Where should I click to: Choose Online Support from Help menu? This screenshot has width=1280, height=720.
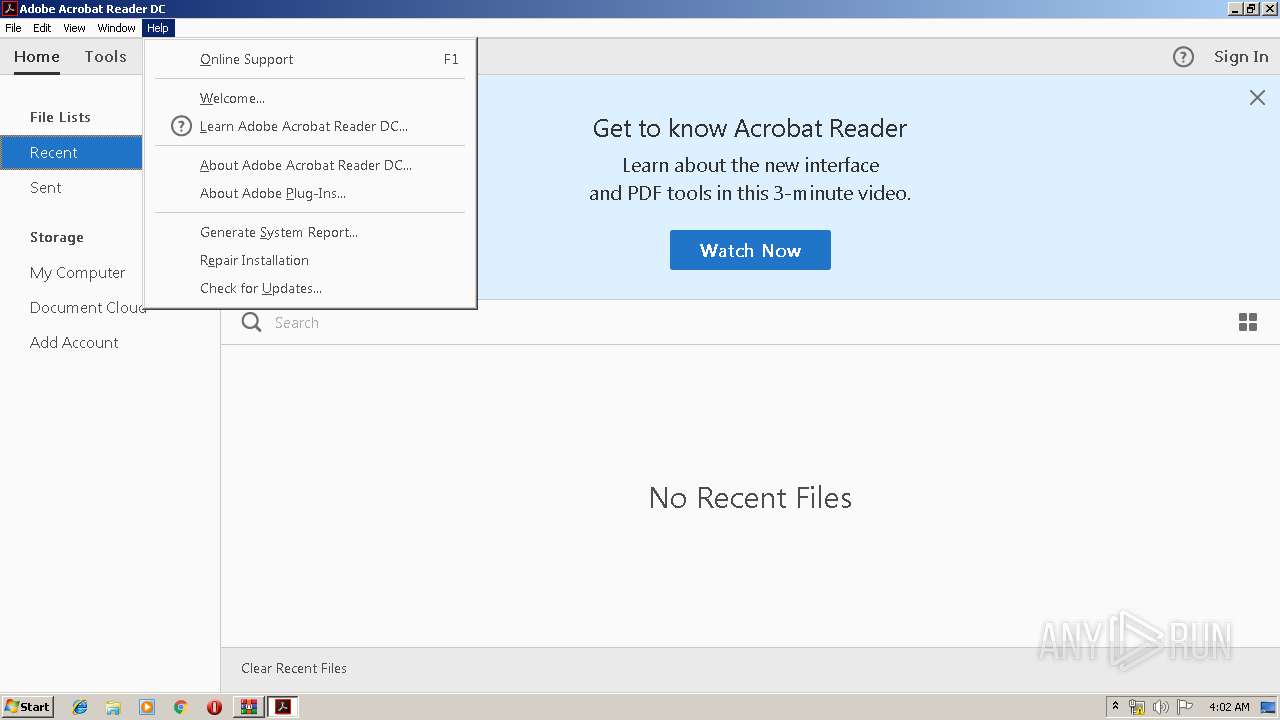310,59
